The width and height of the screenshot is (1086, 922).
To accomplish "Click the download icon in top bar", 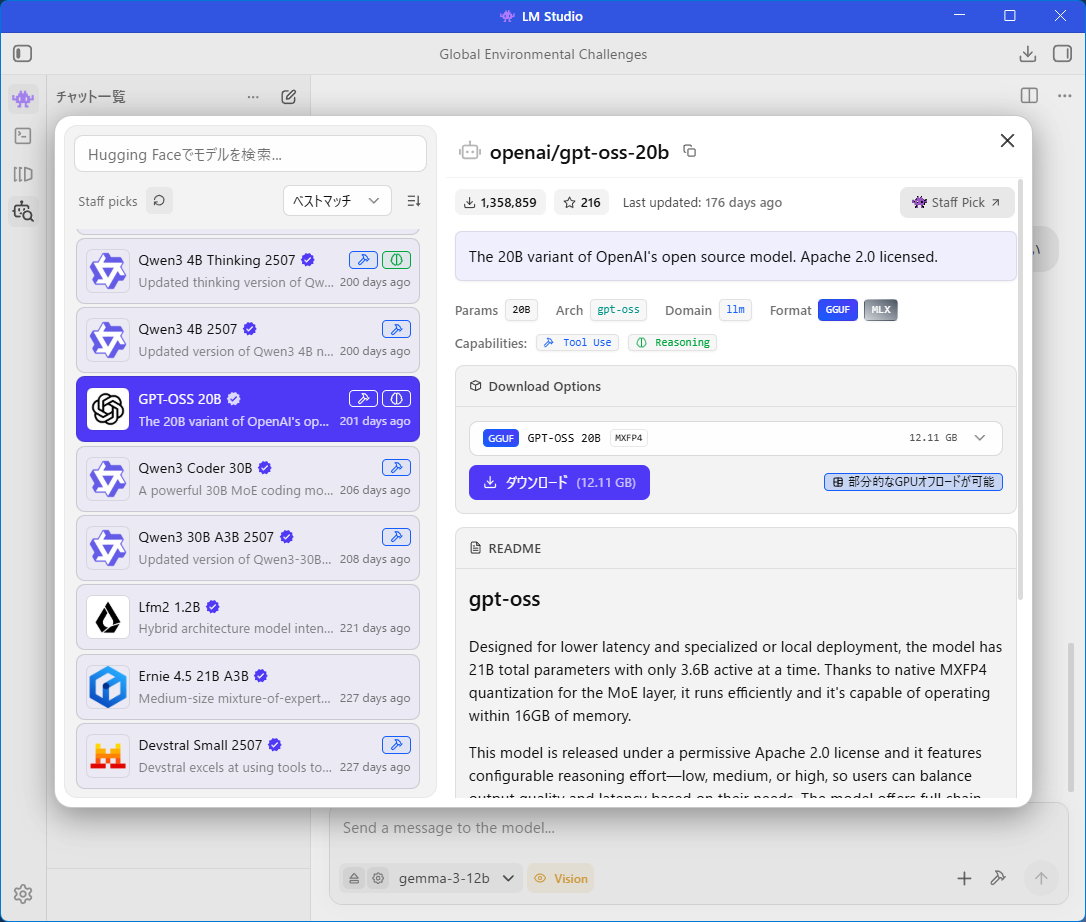I will click(x=1027, y=54).
